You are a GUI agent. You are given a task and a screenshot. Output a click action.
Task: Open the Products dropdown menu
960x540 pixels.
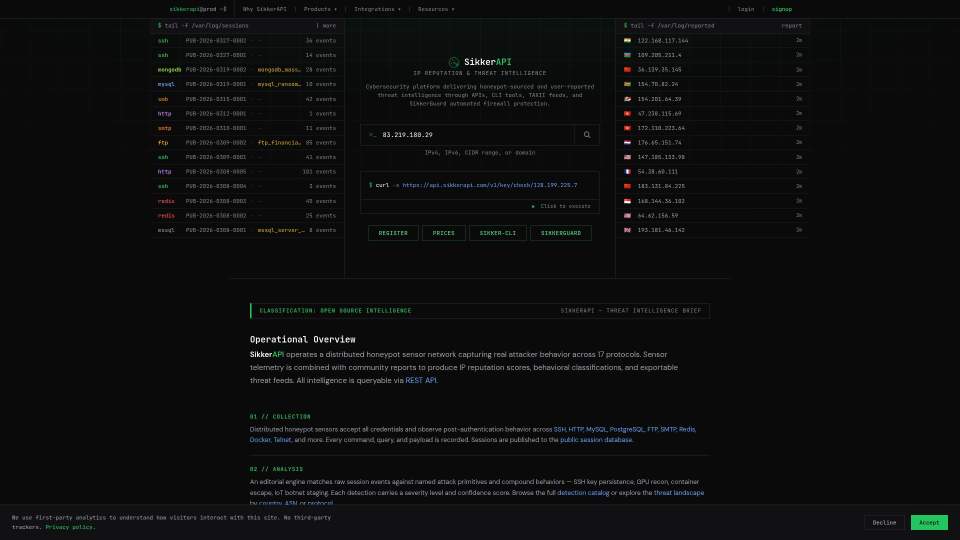(x=320, y=9)
